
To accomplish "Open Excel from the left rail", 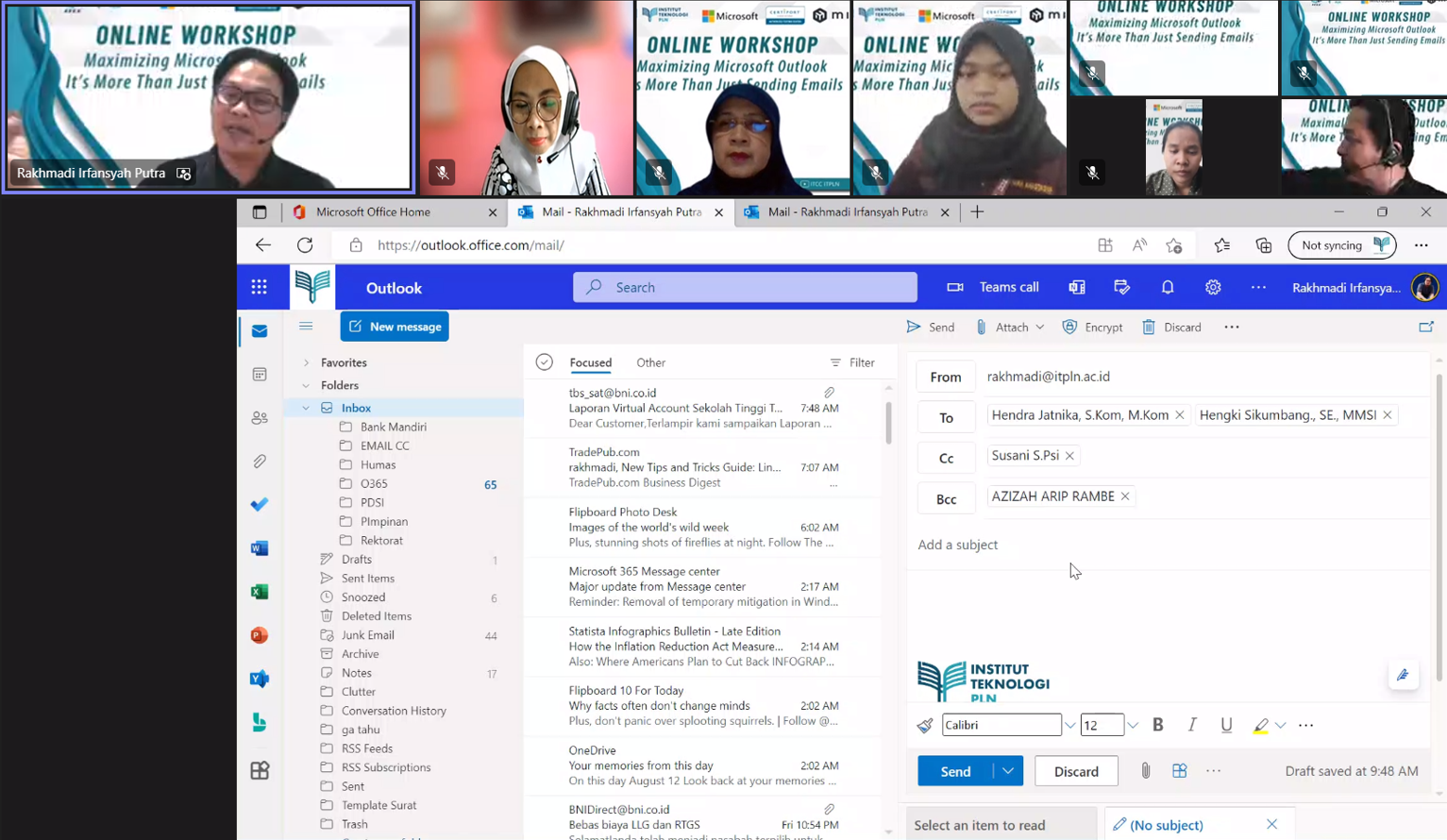I will coord(259,591).
